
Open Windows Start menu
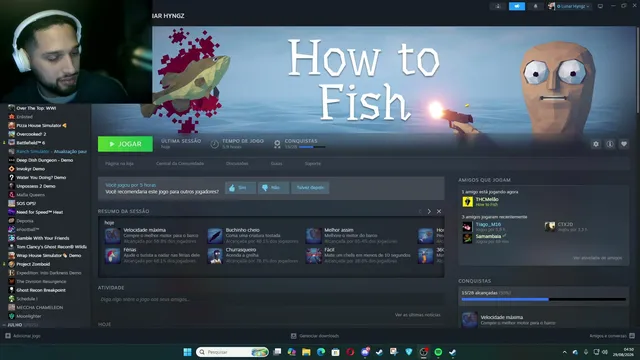[187, 352]
